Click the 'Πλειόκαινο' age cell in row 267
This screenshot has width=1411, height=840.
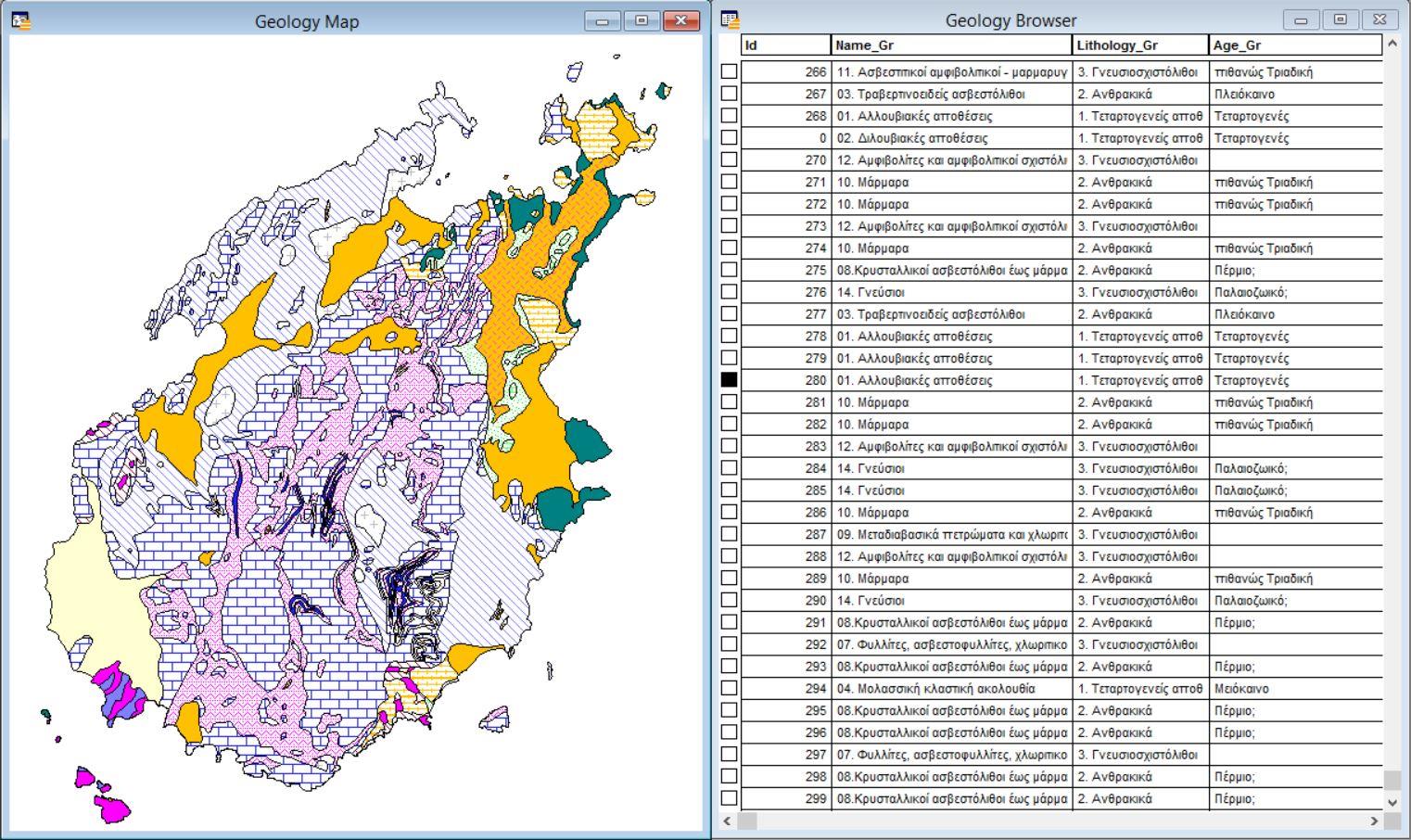[1296, 94]
